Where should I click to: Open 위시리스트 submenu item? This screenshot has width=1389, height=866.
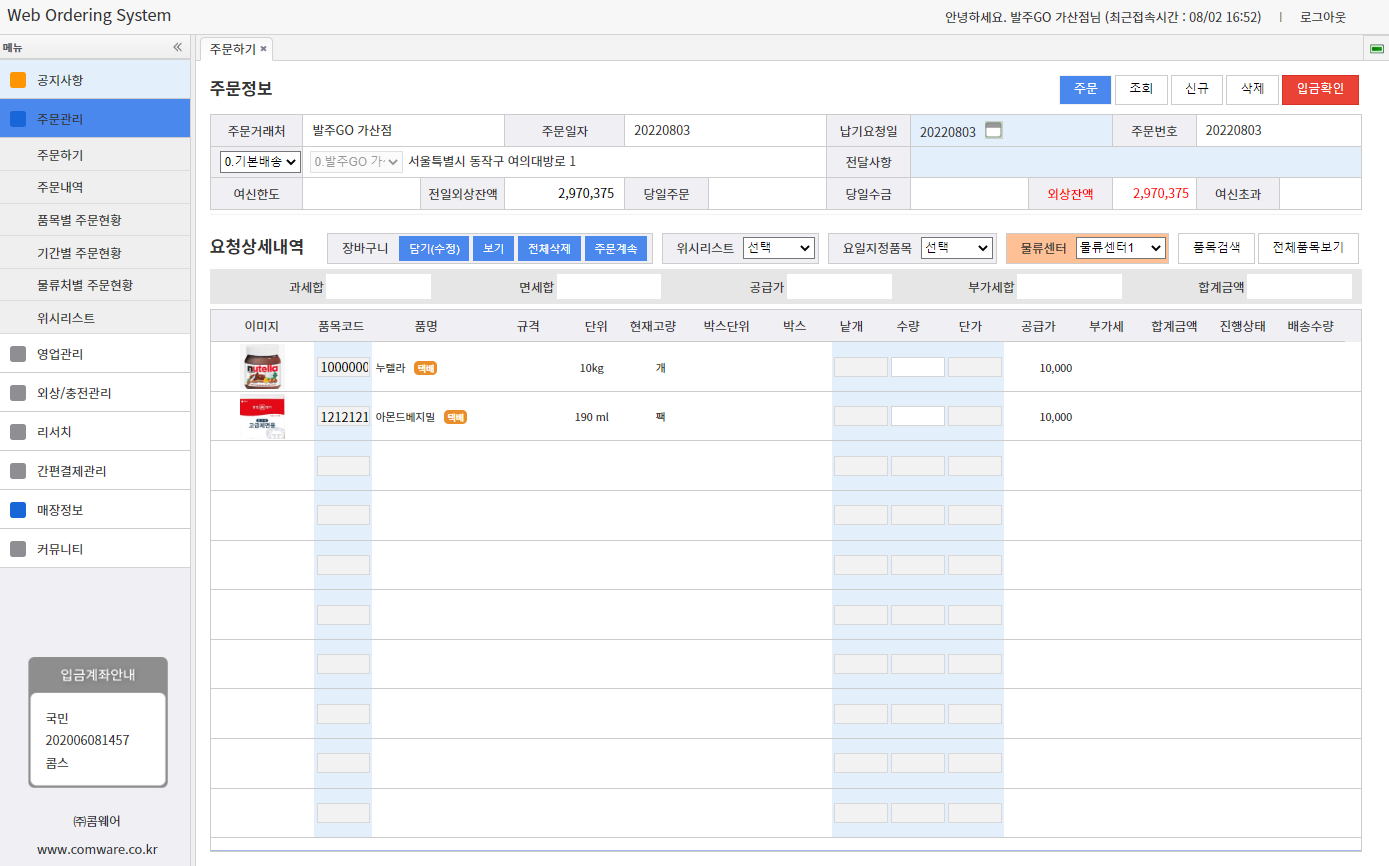tap(95, 318)
